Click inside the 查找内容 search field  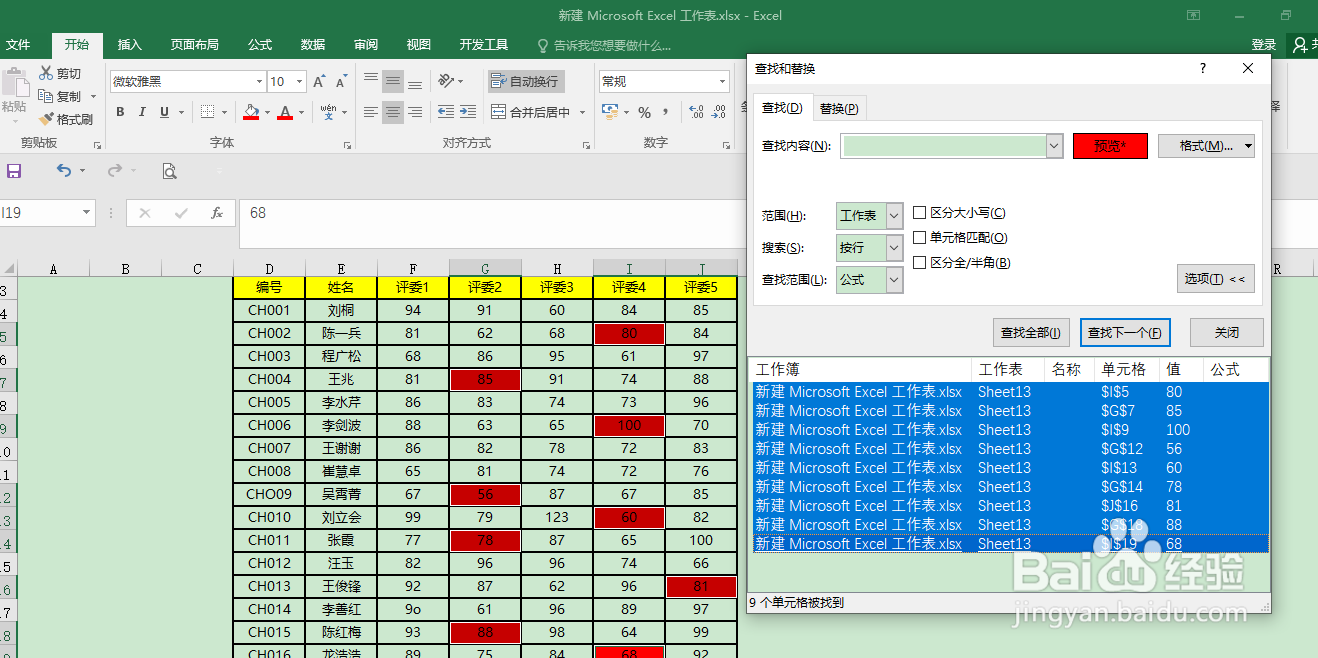945,145
